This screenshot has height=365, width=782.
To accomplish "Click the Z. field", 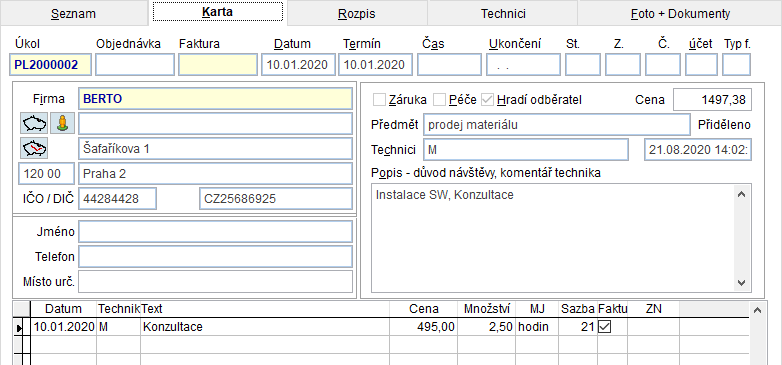I will (622, 65).
